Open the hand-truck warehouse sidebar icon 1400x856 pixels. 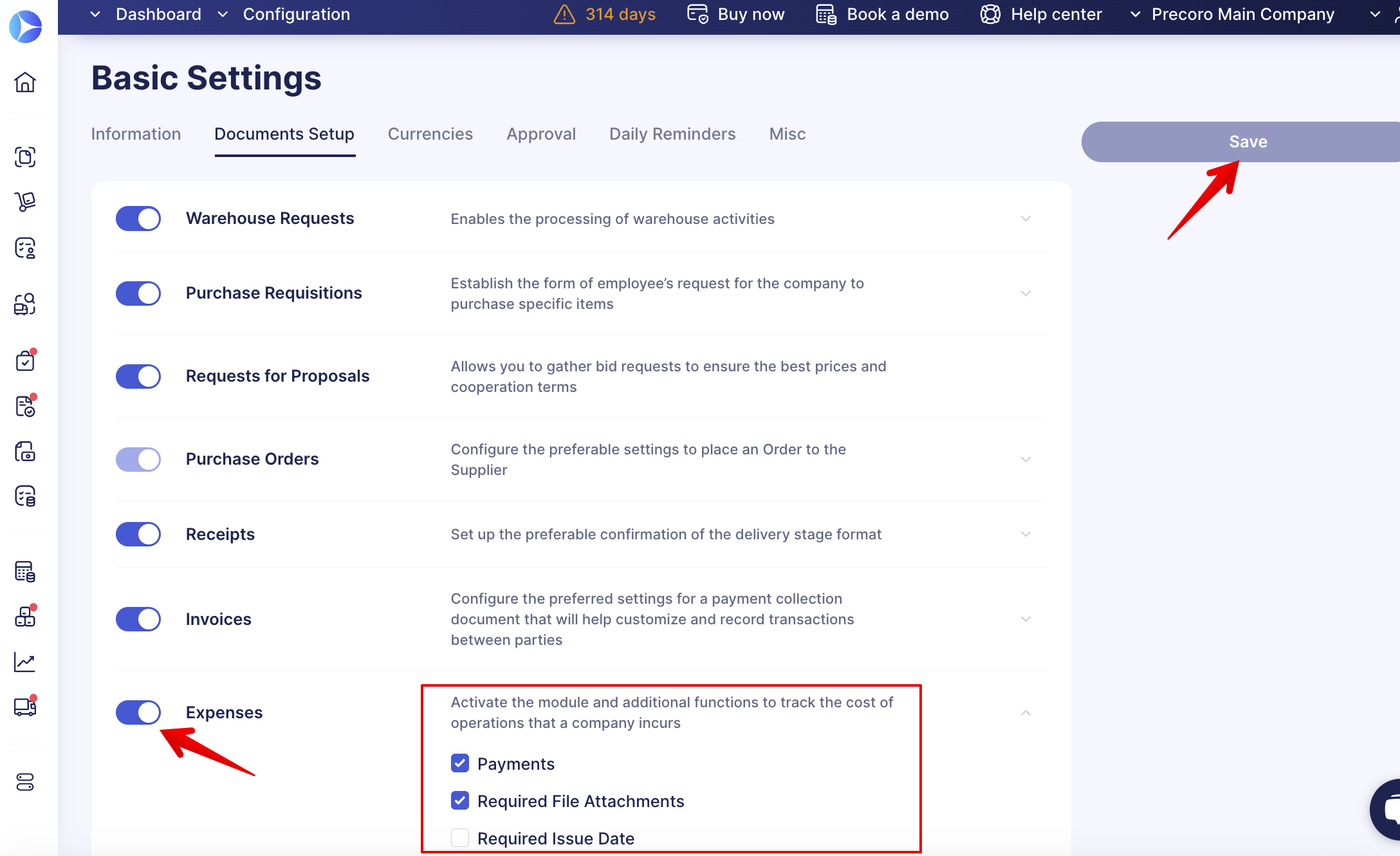(25, 202)
